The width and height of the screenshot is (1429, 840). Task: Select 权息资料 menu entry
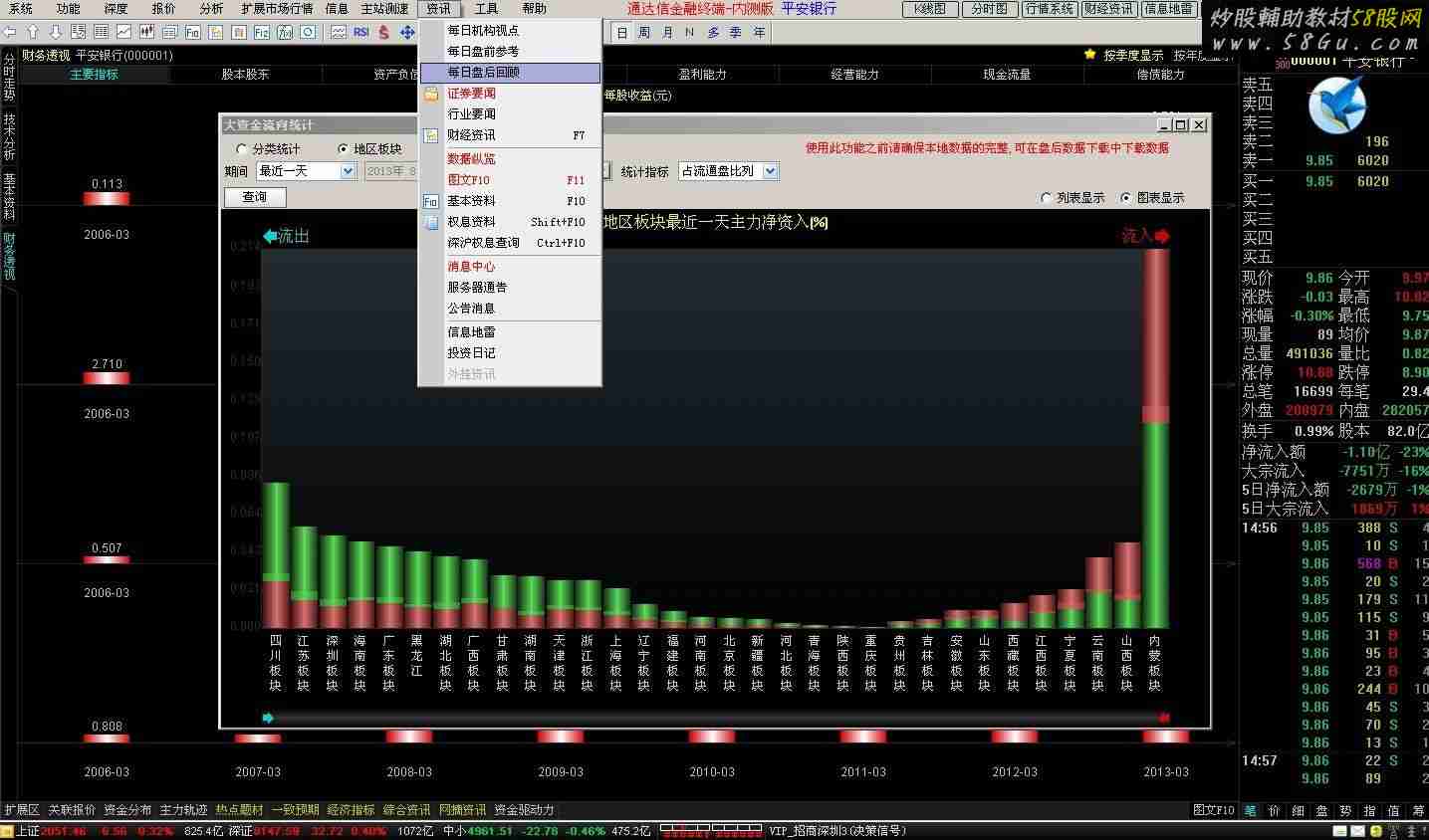(510, 222)
